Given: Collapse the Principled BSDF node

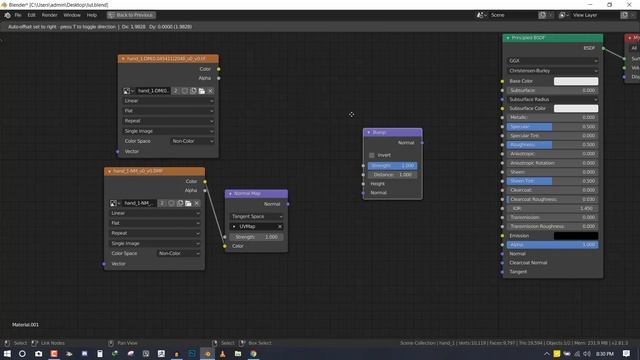Looking at the screenshot, I should click(x=508, y=38).
